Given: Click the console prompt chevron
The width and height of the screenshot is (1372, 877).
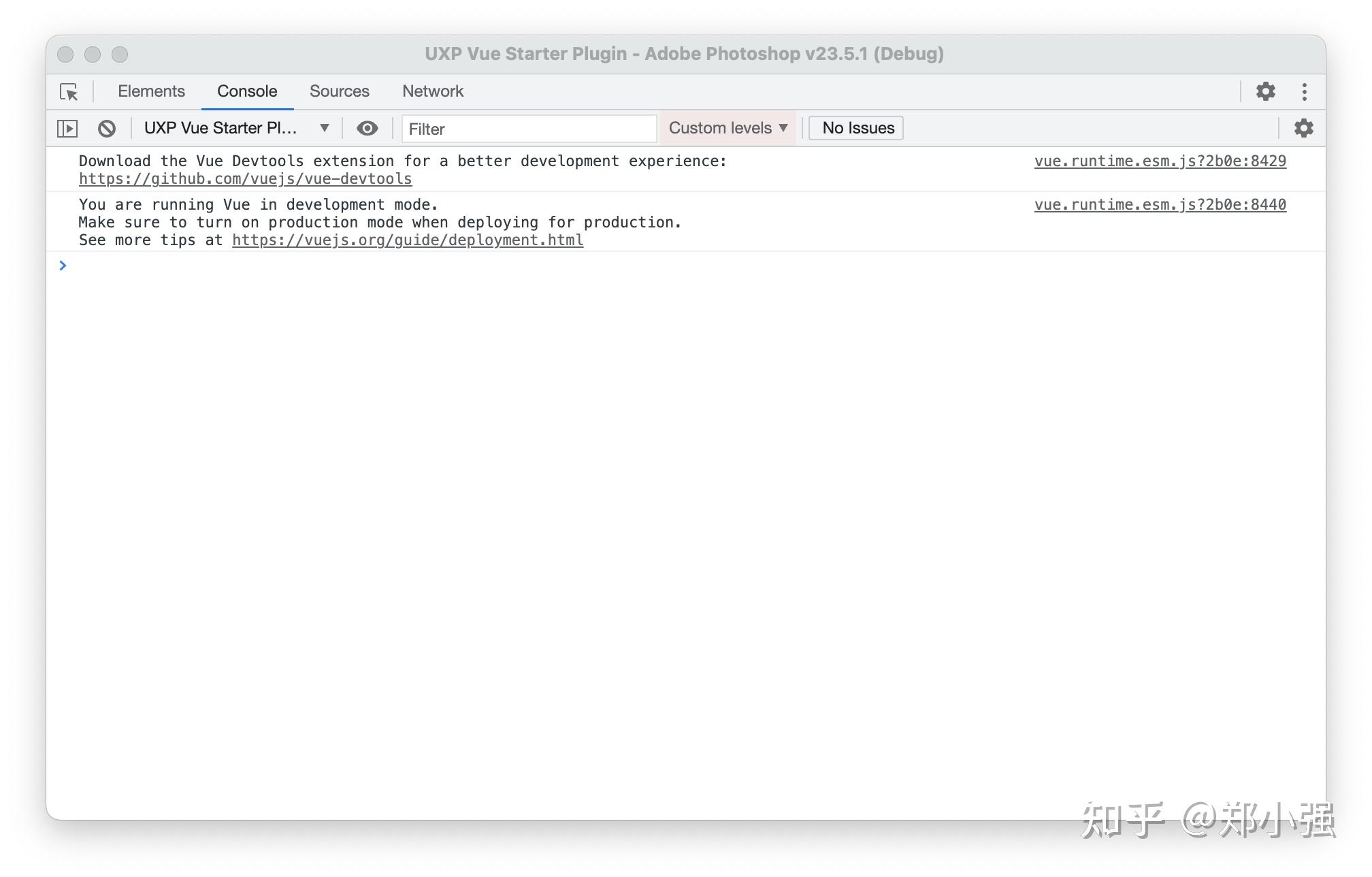Looking at the screenshot, I should coord(63,266).
